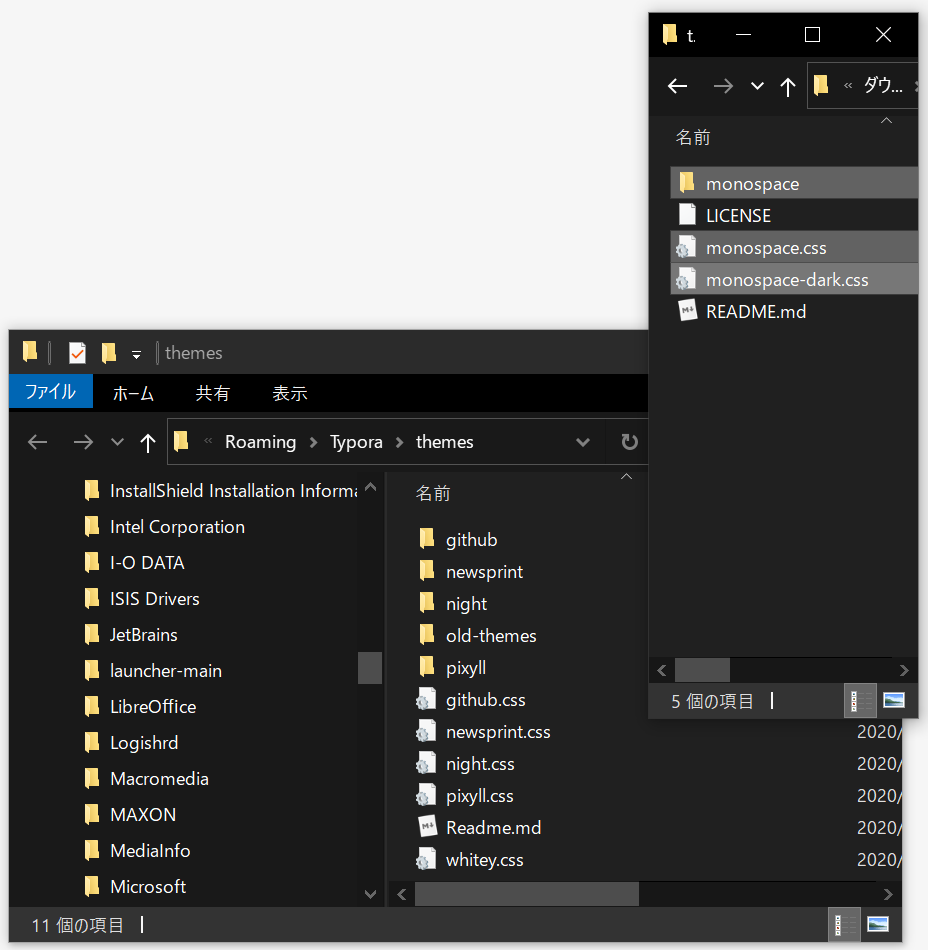Go forward in themes window
This screenshot has width=928, height=950.
[83, 442]
